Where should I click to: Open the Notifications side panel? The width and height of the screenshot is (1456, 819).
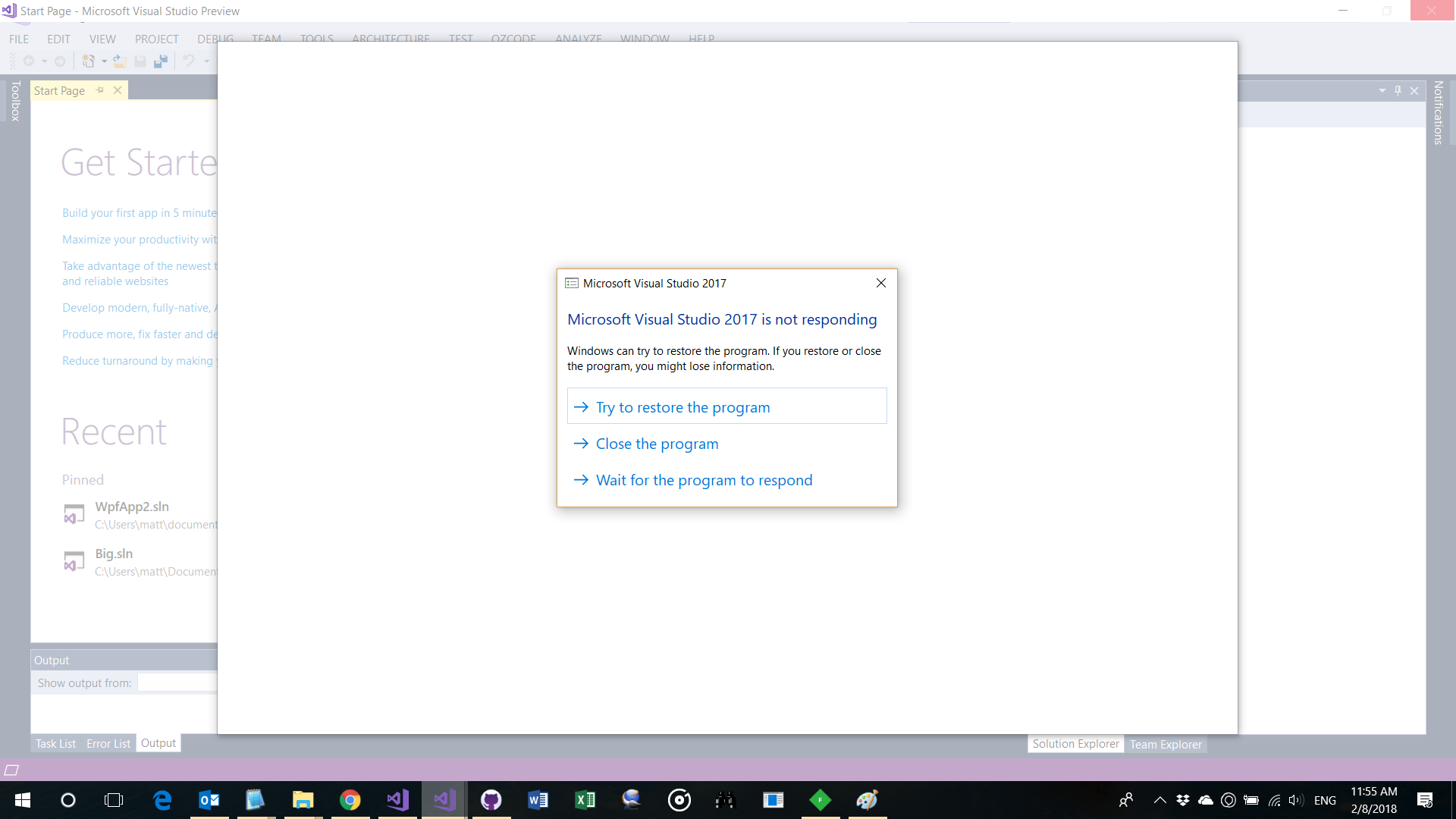pos(1438,112)
